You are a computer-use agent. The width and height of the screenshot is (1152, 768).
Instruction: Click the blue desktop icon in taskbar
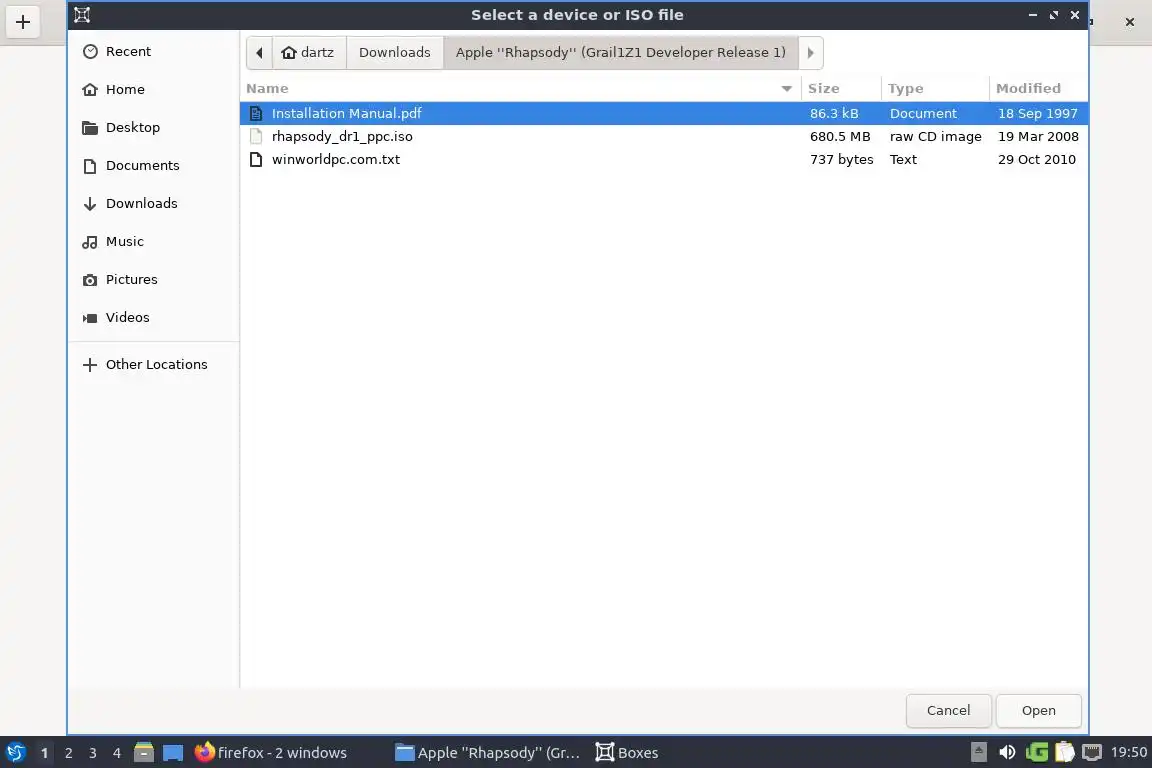pyautogui.click(x=173, y=753)
